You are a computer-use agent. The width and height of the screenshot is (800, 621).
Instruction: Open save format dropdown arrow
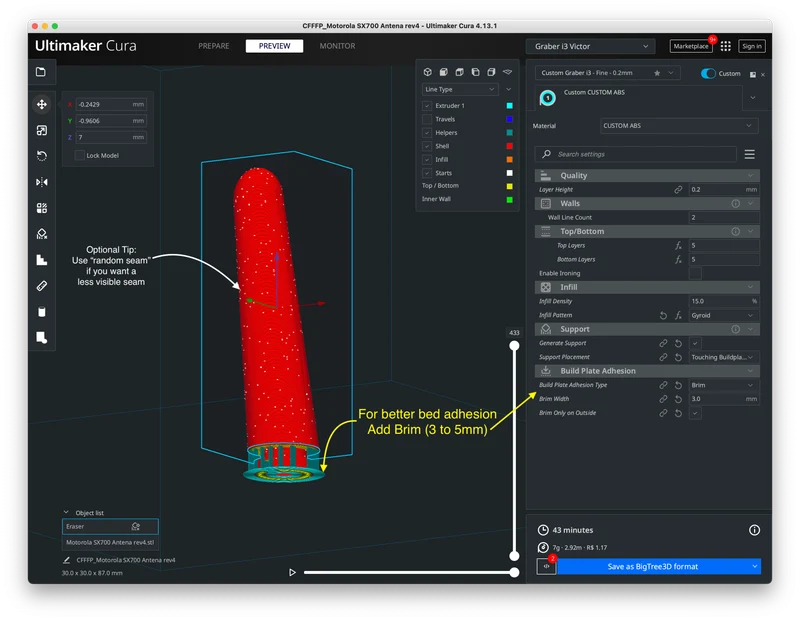(754, 566)
